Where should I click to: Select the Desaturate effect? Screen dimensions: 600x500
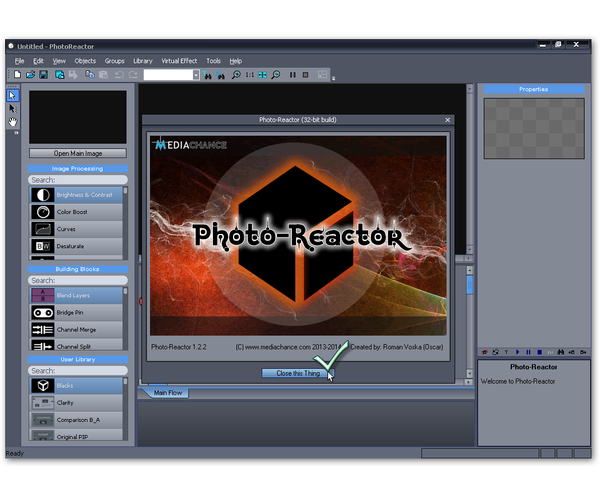pos(76,246)
